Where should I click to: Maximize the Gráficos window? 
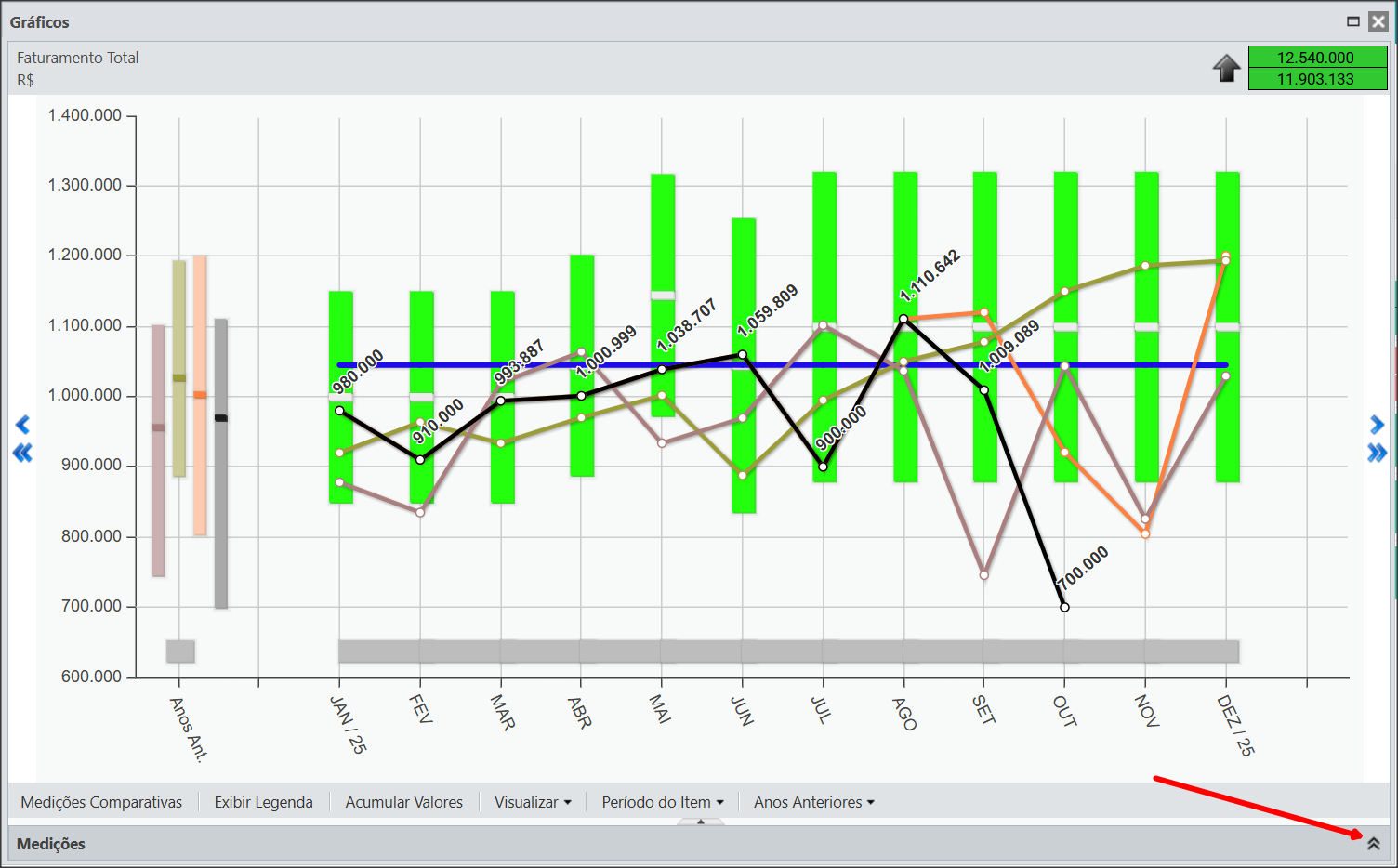click(1352, 21)
